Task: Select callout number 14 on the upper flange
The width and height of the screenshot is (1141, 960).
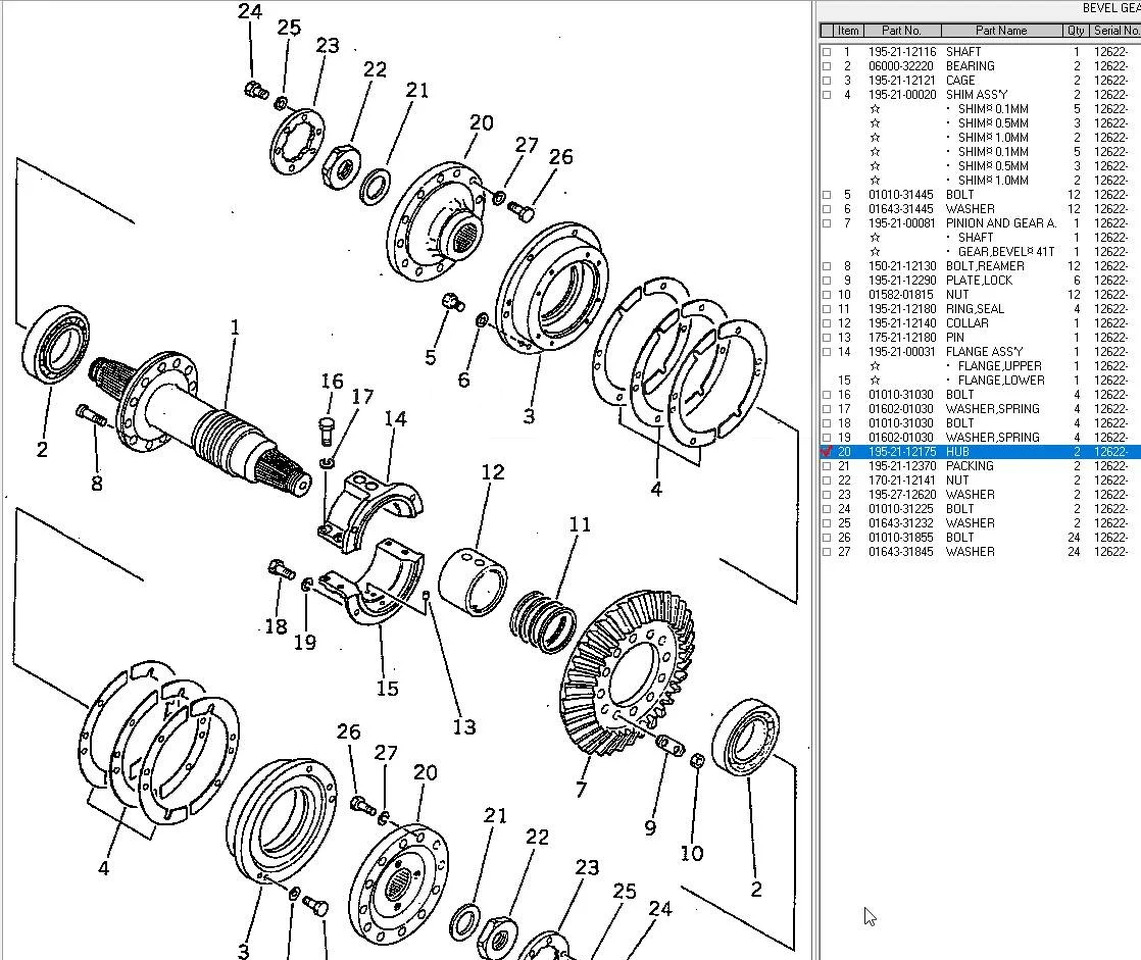Action: [395, 418]
